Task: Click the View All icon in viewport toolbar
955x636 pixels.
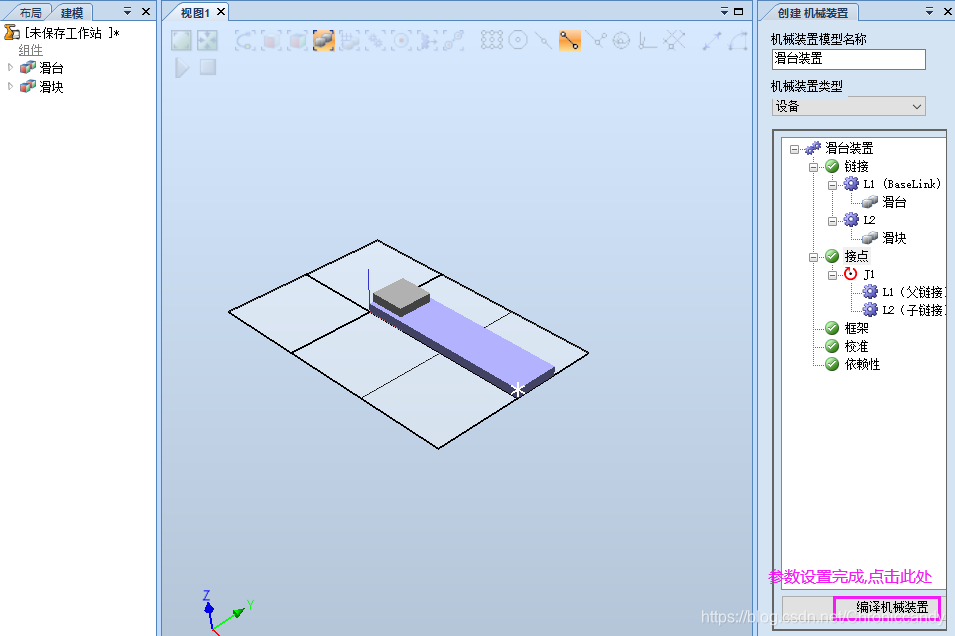Action: tap(181, 41)
